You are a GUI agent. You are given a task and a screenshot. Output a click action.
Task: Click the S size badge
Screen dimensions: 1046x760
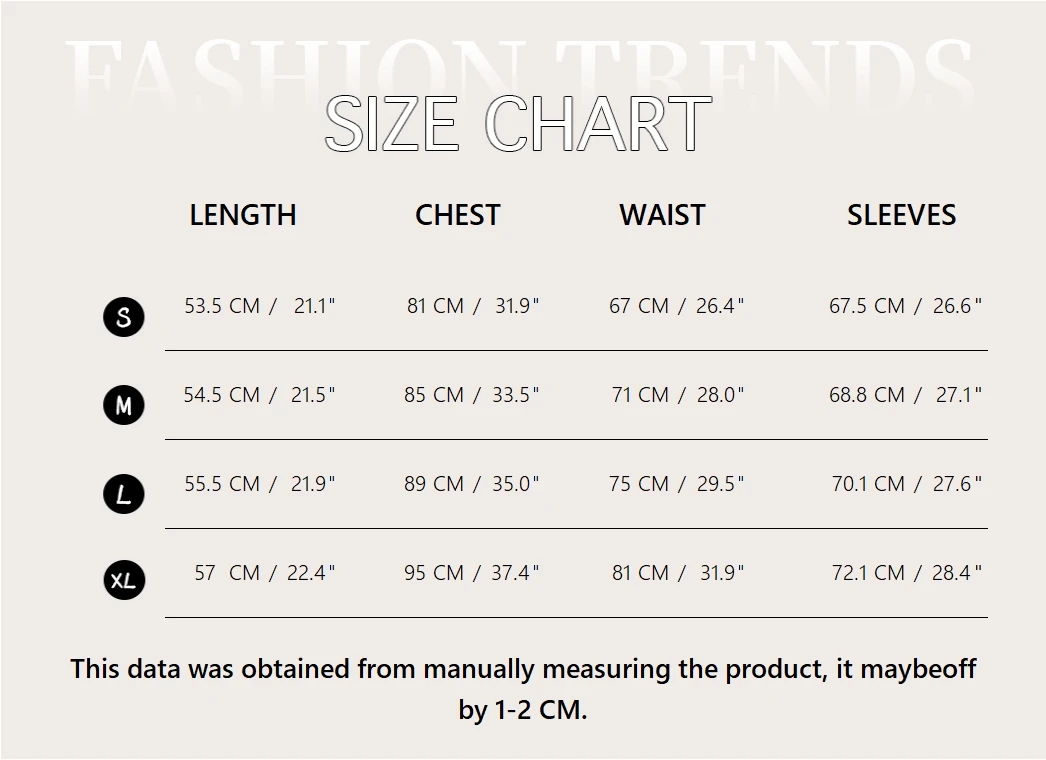click(x=124, y=317)
